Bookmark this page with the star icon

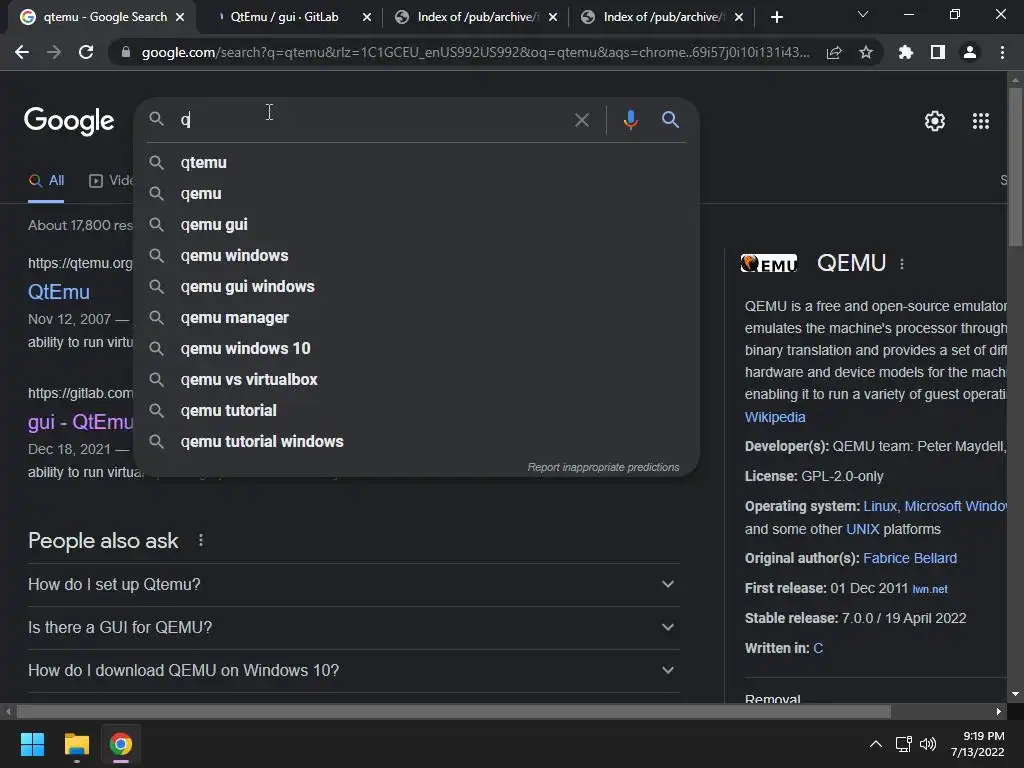pyautogui.click(x=866, y=52)
